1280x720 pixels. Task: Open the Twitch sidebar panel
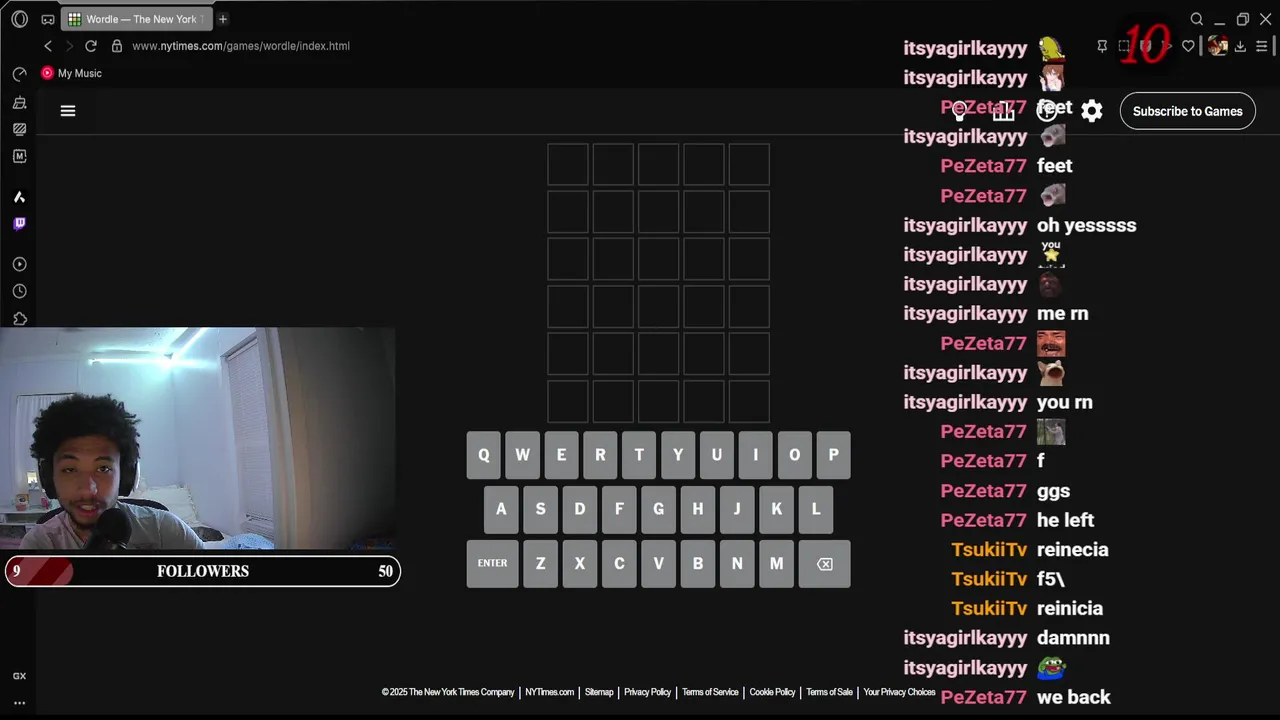(19, 224)
